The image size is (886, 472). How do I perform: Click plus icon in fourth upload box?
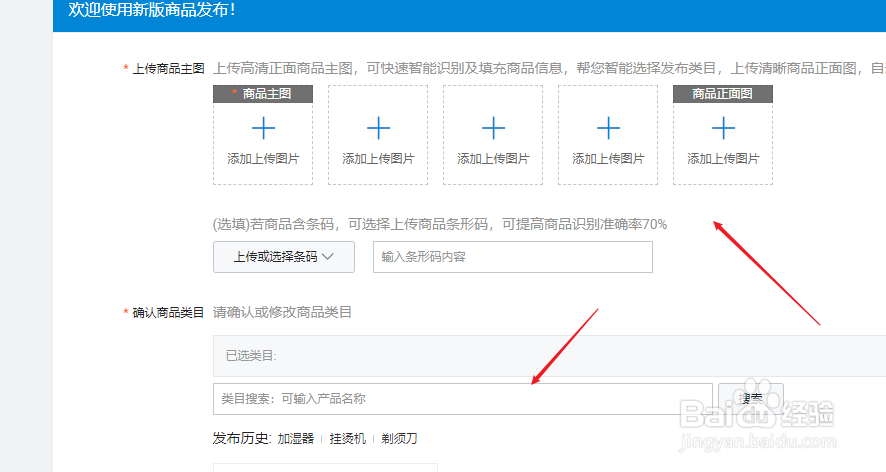point(608,128)
